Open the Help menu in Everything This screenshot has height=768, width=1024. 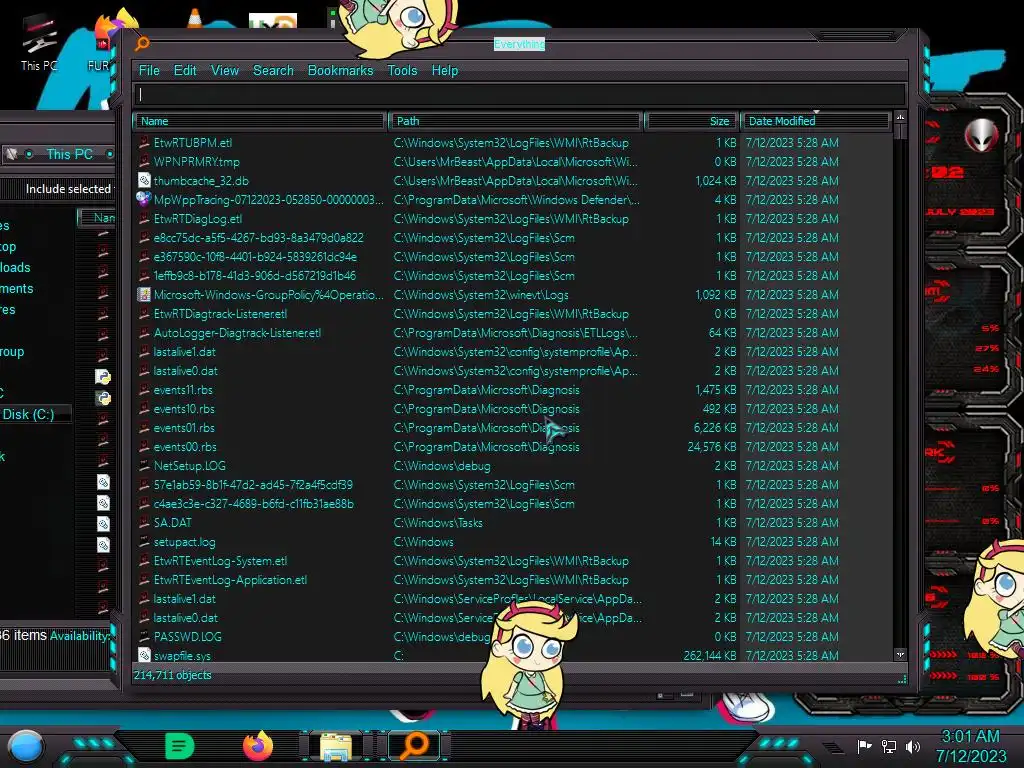(445, 71)
